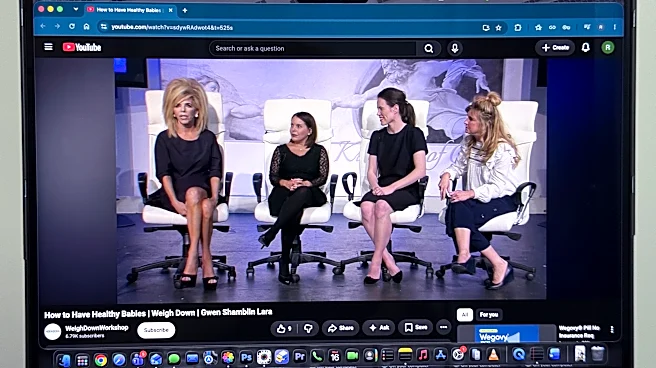
Task: Click the Create button
Action: (555, 48)
